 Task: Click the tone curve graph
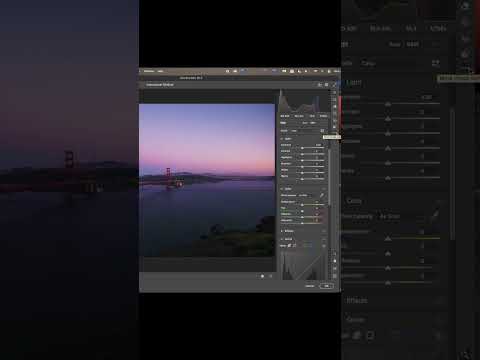(304, 266)
